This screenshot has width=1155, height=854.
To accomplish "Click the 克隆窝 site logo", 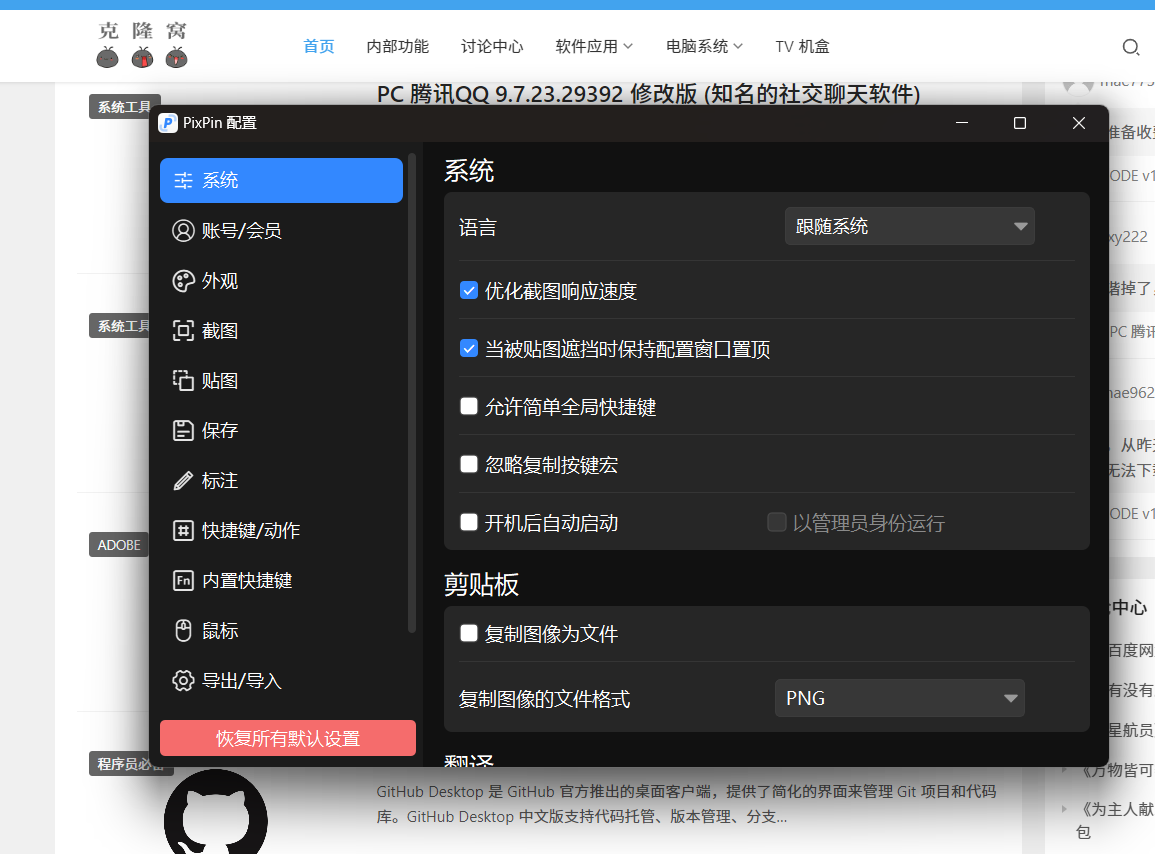I will [x=142, y=44].
